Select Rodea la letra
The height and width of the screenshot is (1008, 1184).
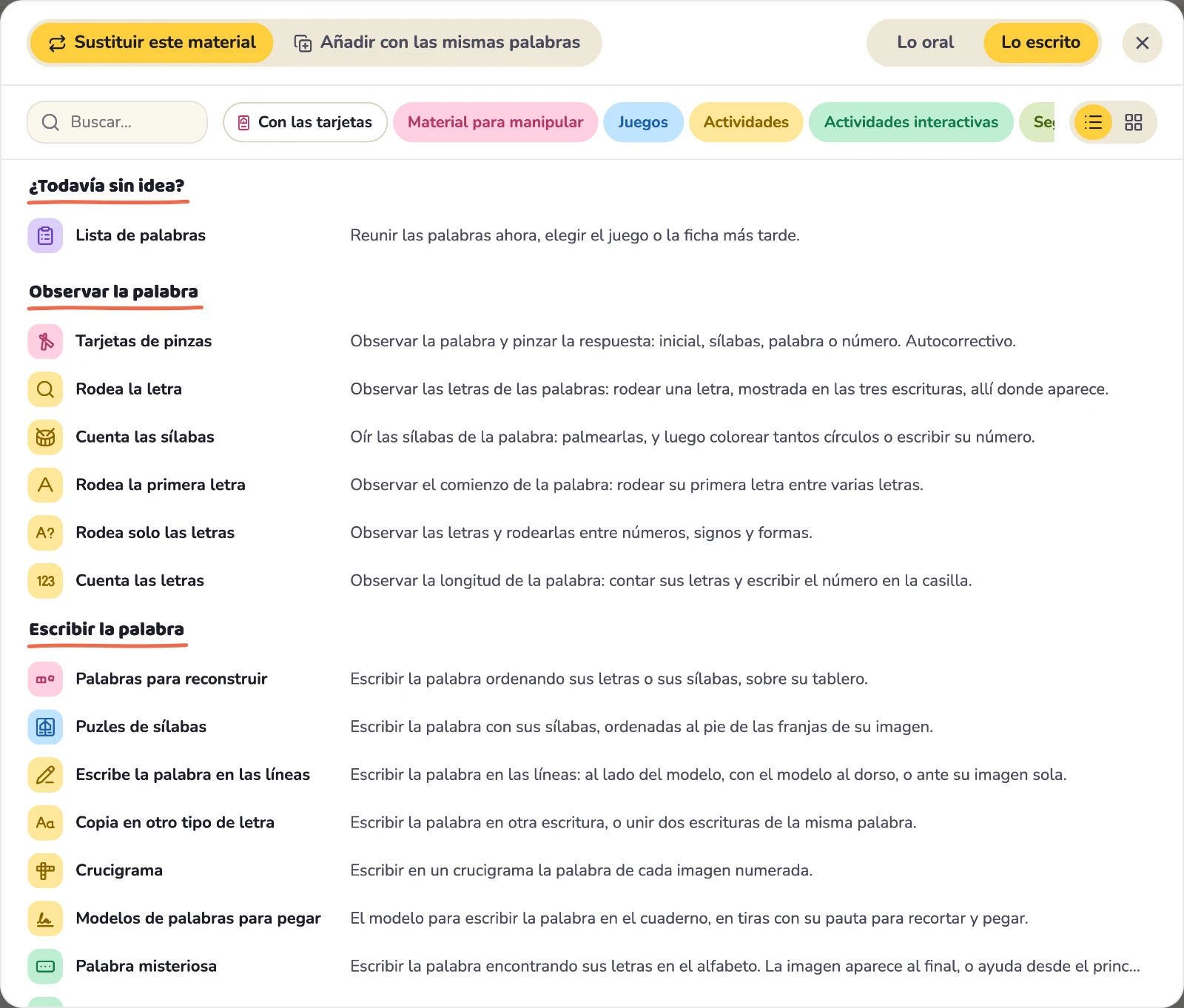point(592,389)
